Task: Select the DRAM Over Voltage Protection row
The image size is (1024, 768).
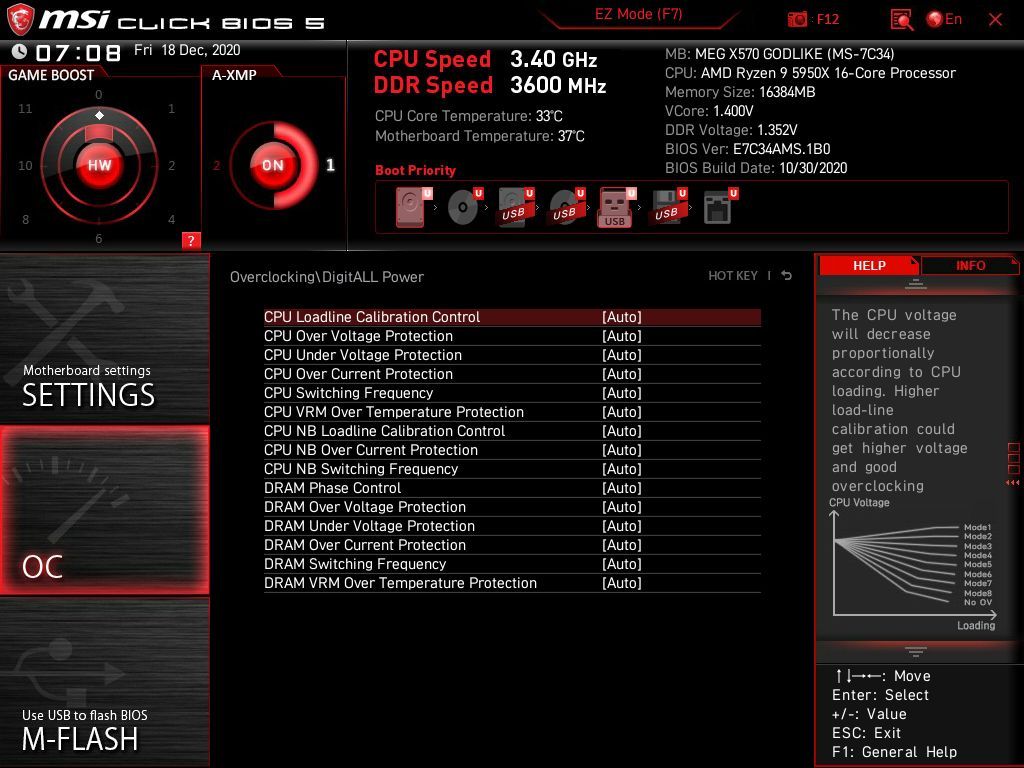Action: click(x=512, y=507)
